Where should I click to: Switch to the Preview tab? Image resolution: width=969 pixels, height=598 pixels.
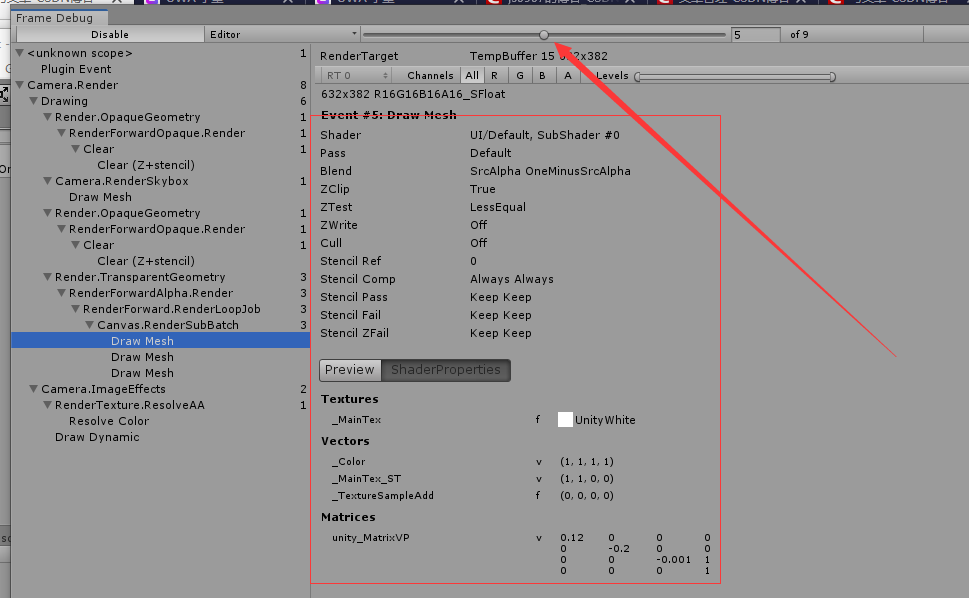tap(350, 369)
